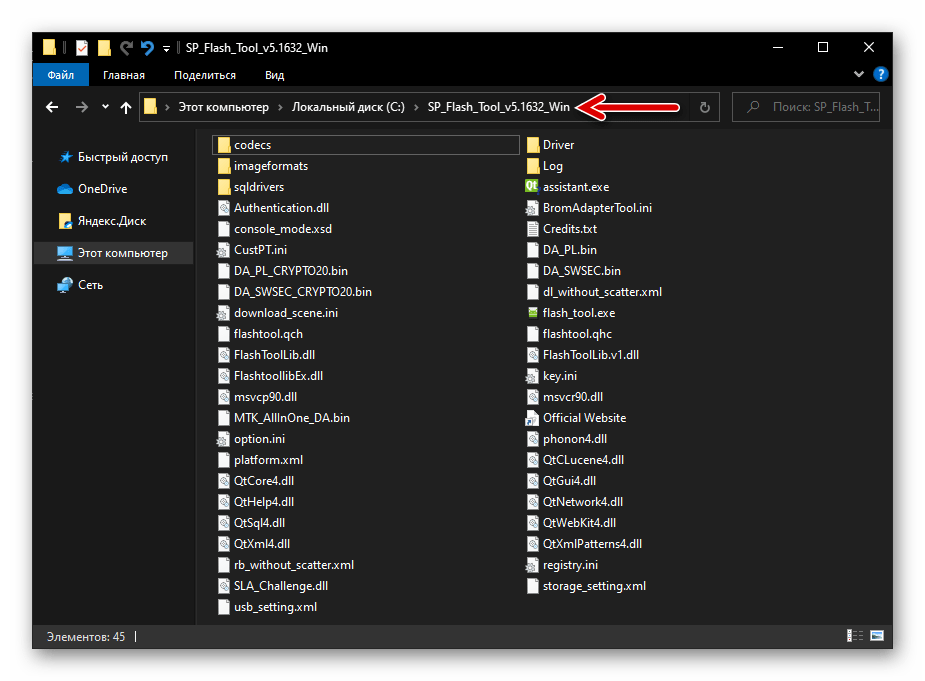
Task: Open the Вид ribbon tab
Action: (274, 75)
